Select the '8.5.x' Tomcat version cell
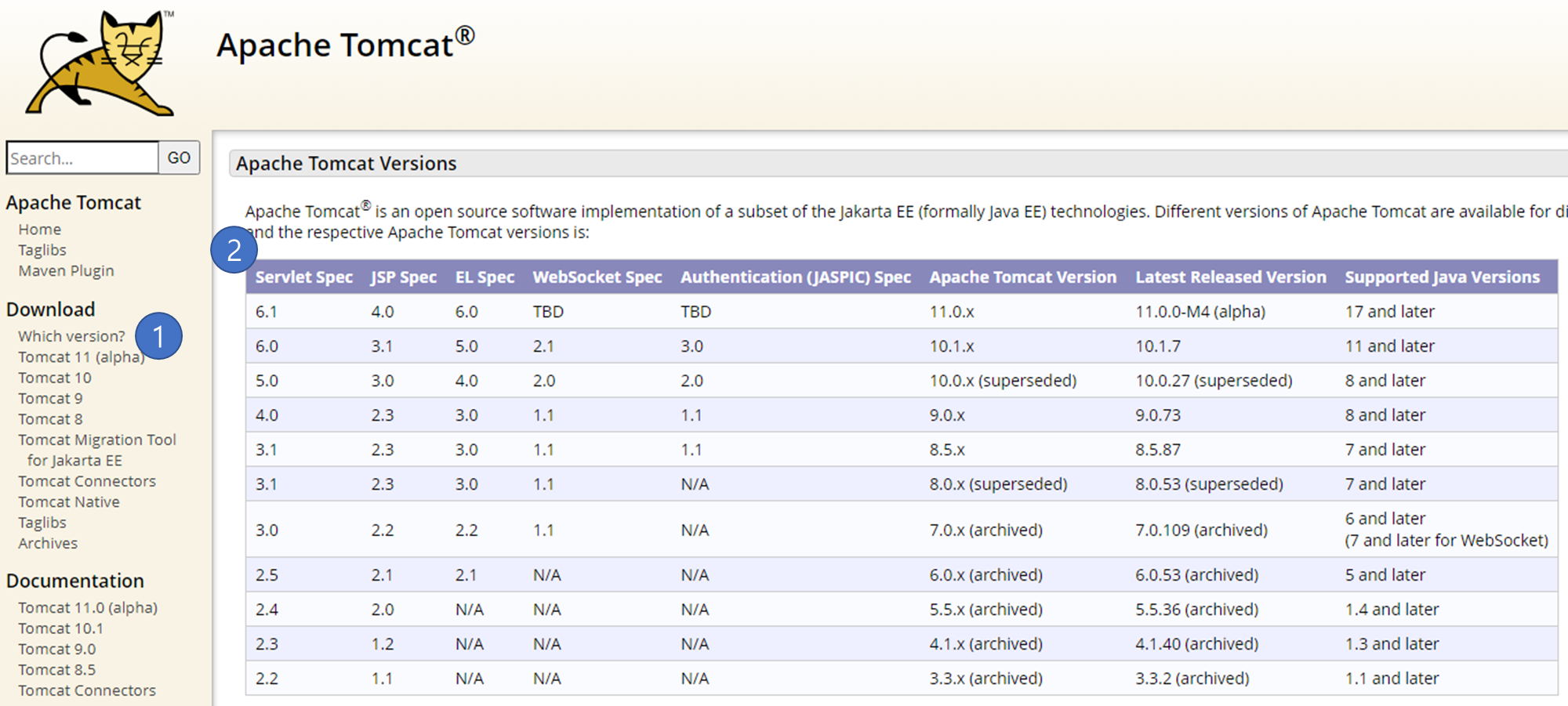Viewport: 1568px width, 706px height. [x=947, y=449]
